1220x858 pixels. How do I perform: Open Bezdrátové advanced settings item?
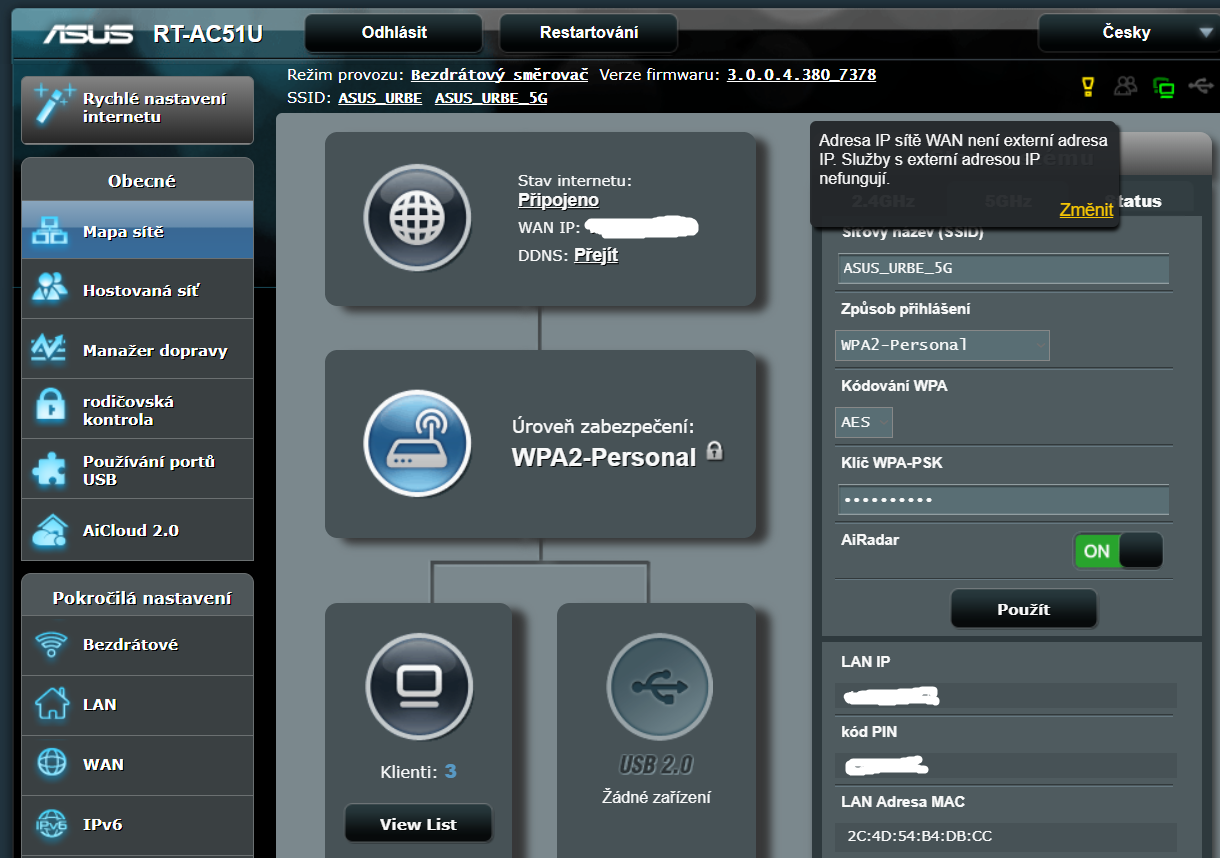click(138, 644)
